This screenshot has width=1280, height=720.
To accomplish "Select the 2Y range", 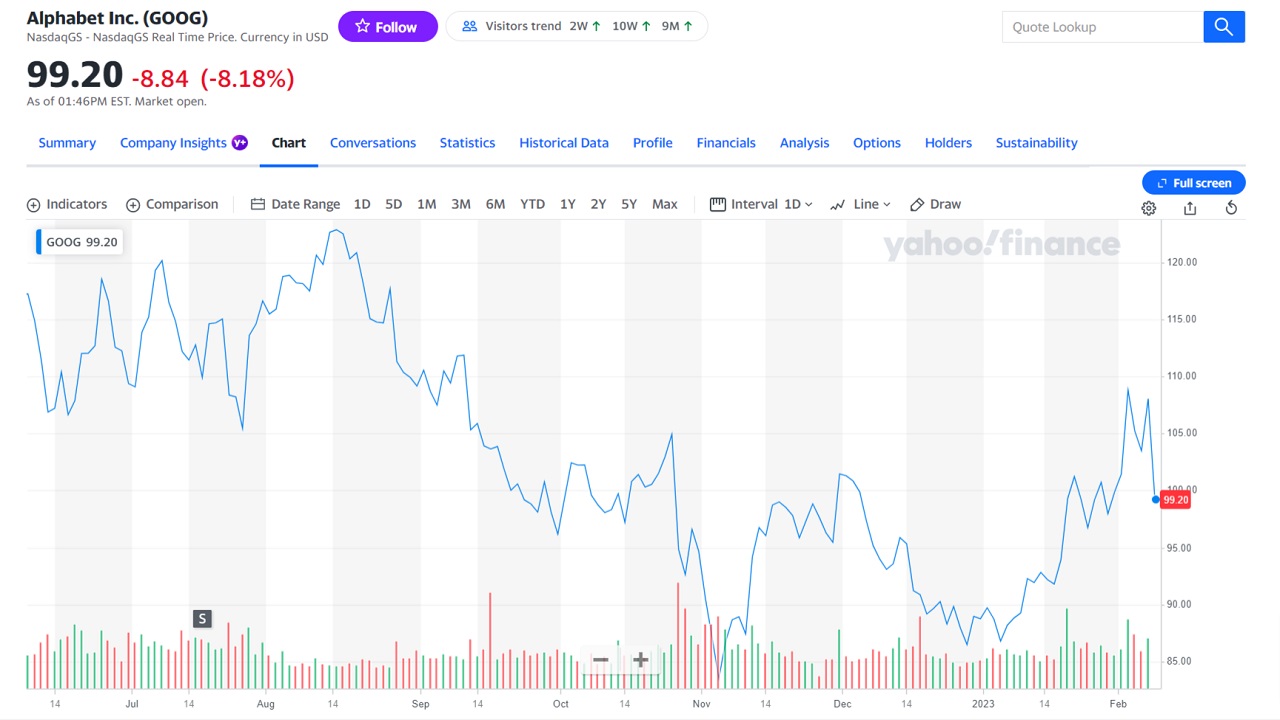I will click(598, 204).
